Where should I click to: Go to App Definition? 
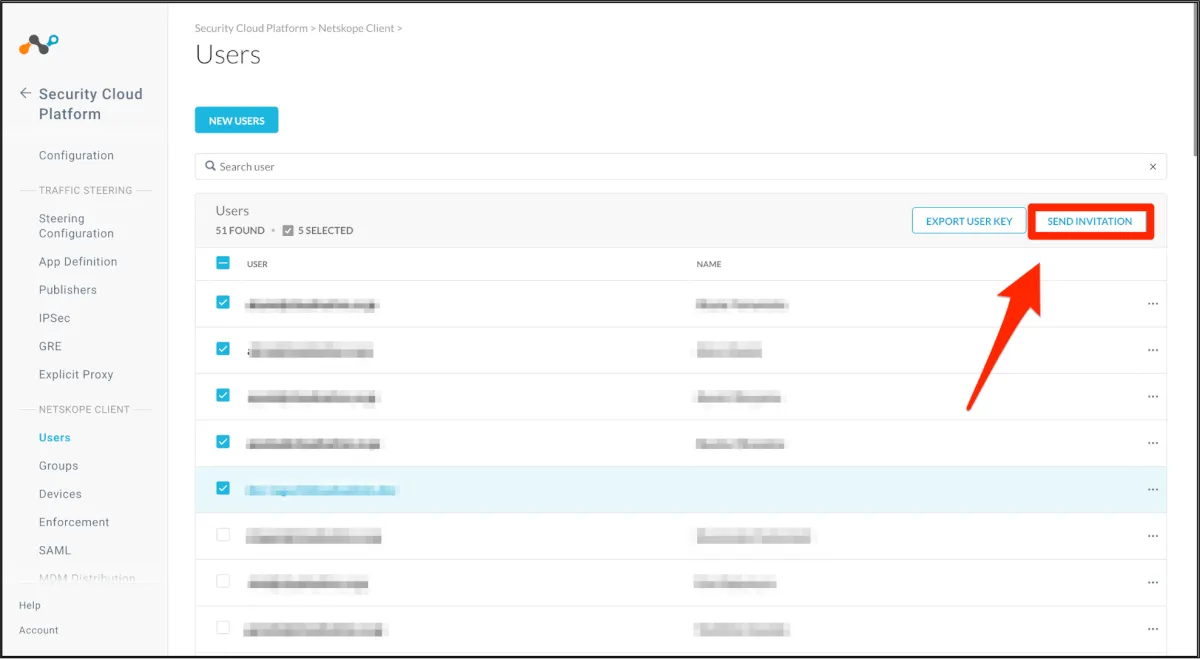tap(78, 262)
